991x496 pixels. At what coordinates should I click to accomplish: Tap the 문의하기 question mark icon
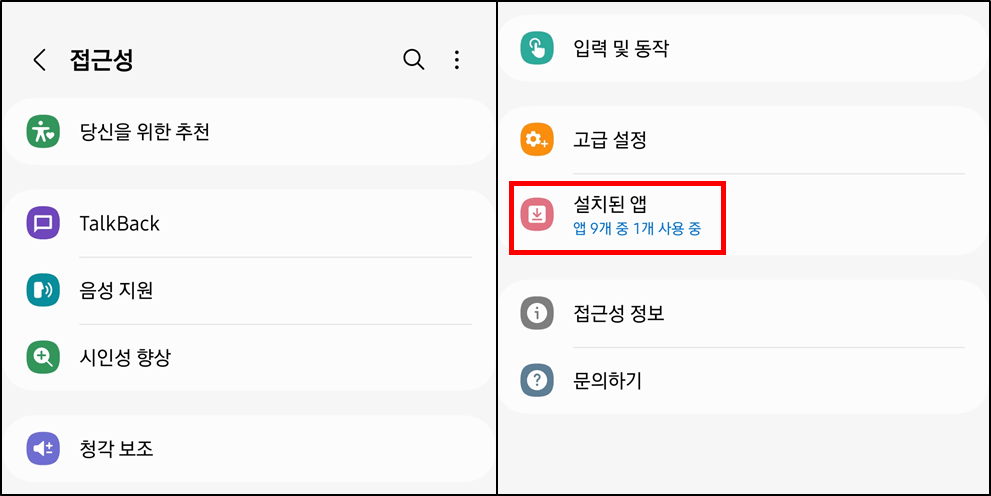pyautogui.click(x=537, y=380)
